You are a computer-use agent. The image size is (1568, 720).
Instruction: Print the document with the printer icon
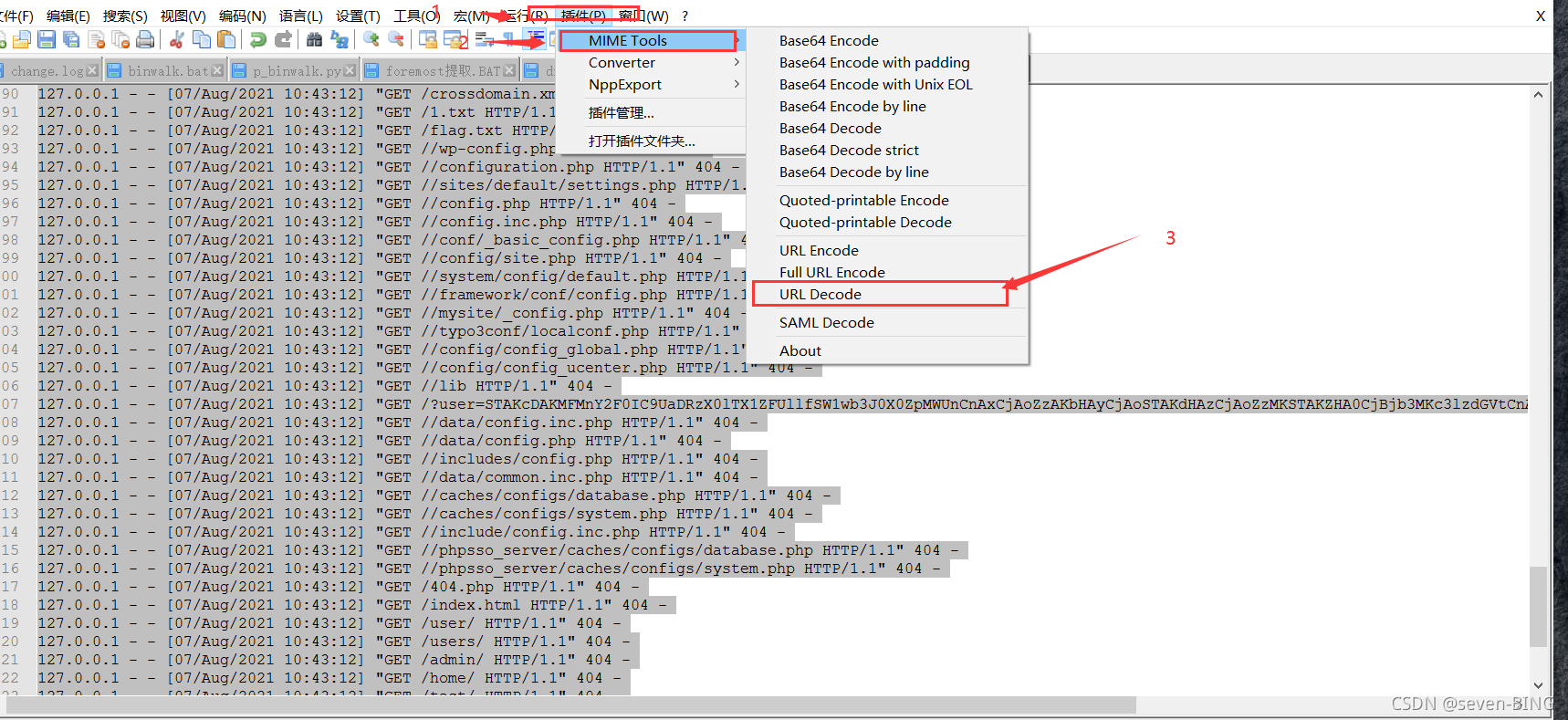(x=145, y=39)
